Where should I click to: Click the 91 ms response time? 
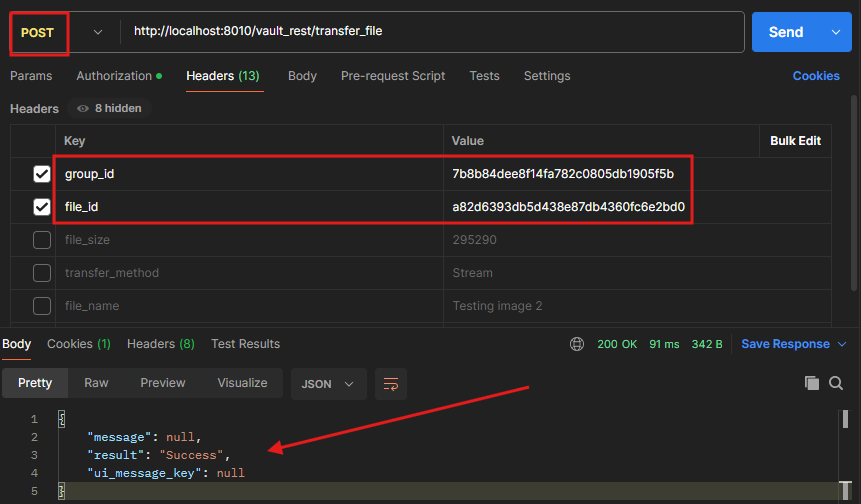click(x=664, y=344)
